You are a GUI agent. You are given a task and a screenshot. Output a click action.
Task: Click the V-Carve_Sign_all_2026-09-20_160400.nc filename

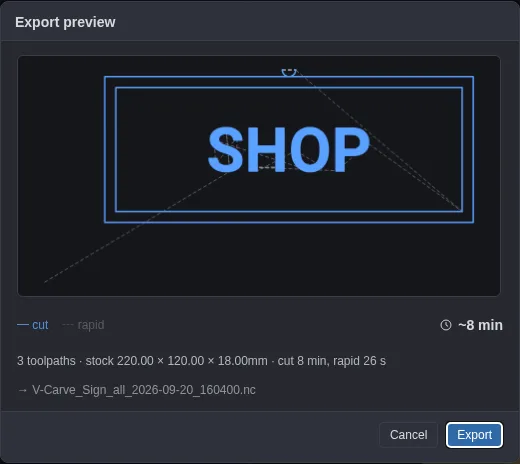tap(144, 390)
